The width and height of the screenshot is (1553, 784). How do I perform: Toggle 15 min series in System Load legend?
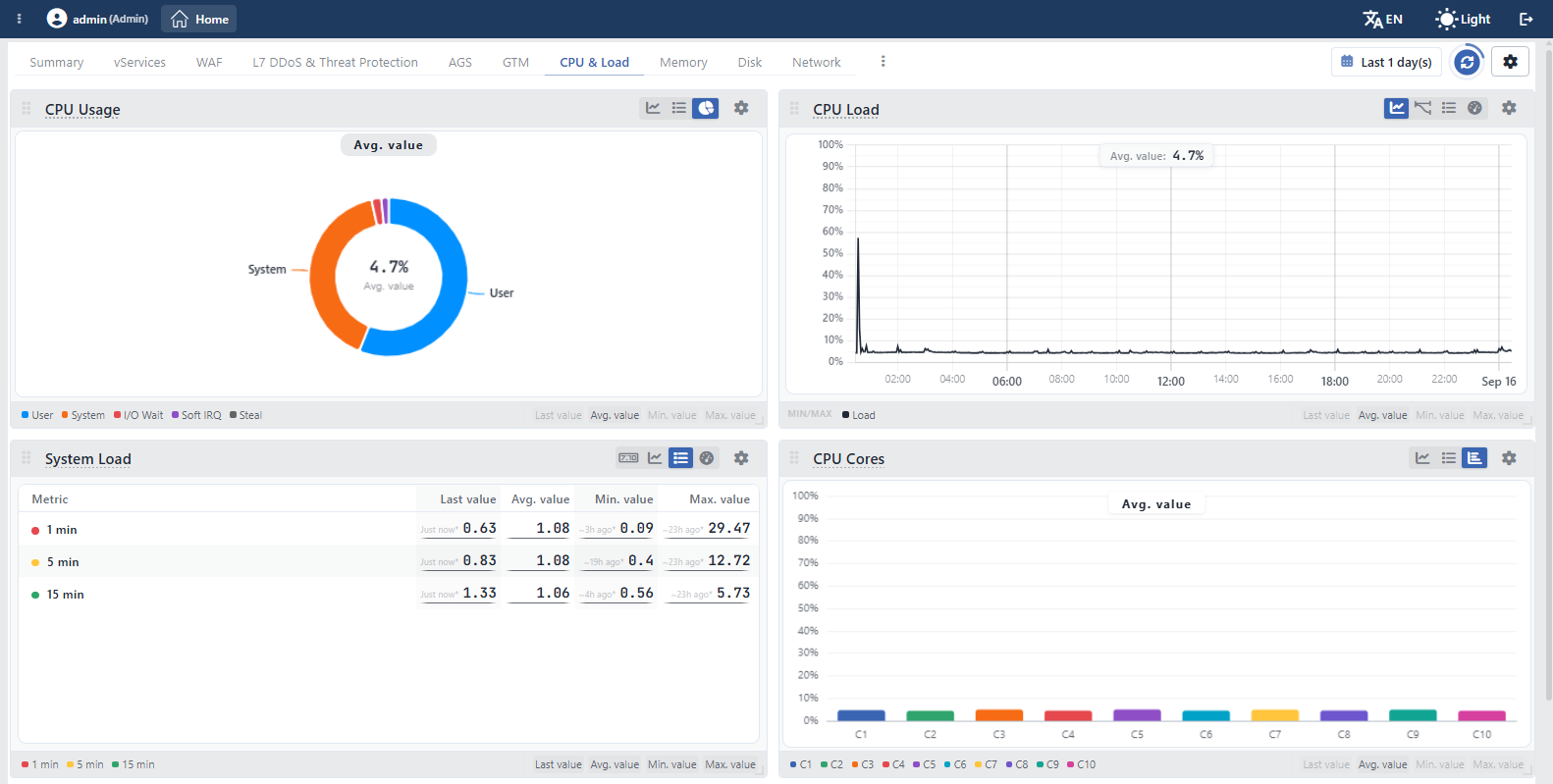[134, 764]
